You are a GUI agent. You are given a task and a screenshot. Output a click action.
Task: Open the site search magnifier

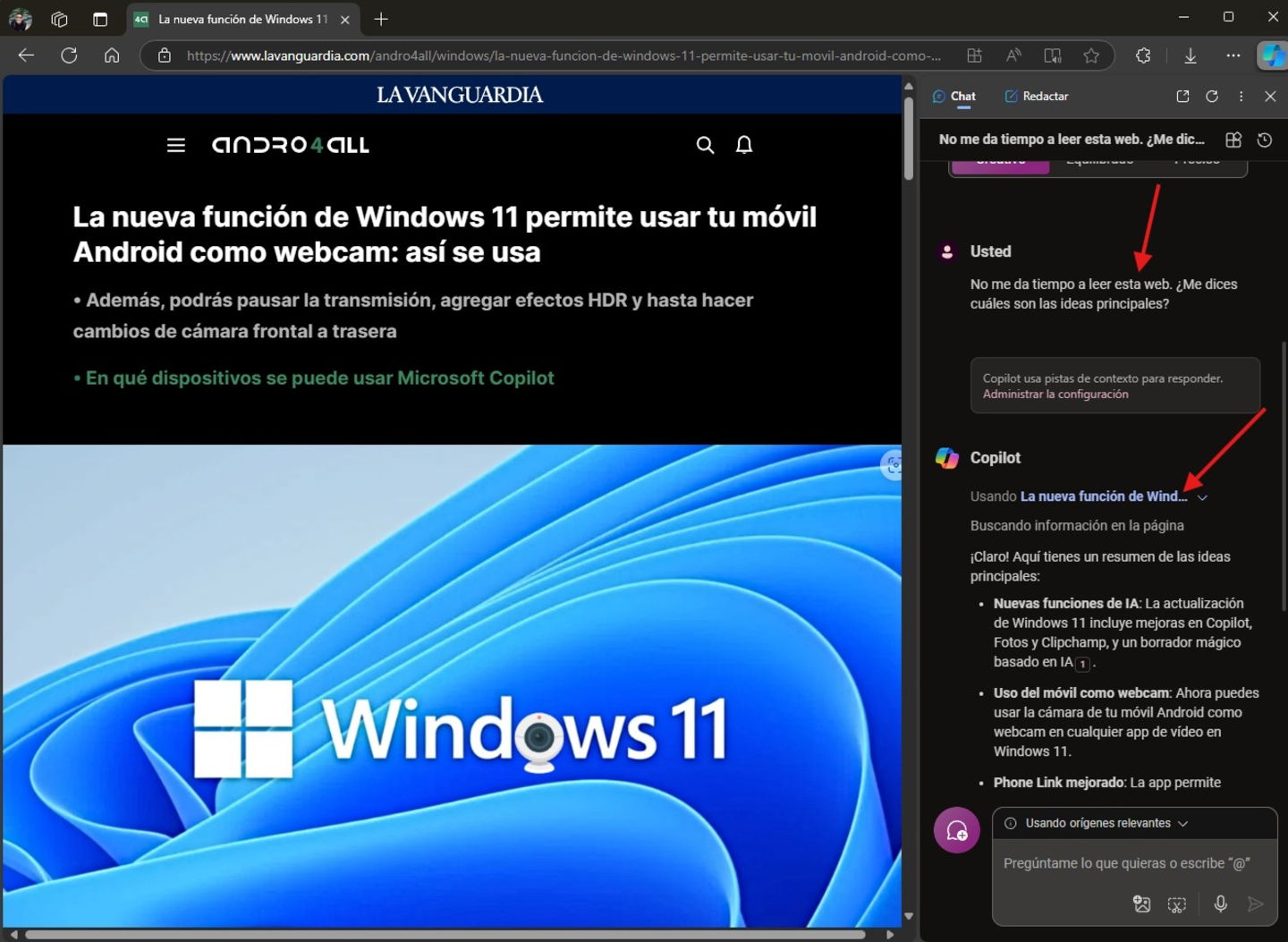click(705, 145)
